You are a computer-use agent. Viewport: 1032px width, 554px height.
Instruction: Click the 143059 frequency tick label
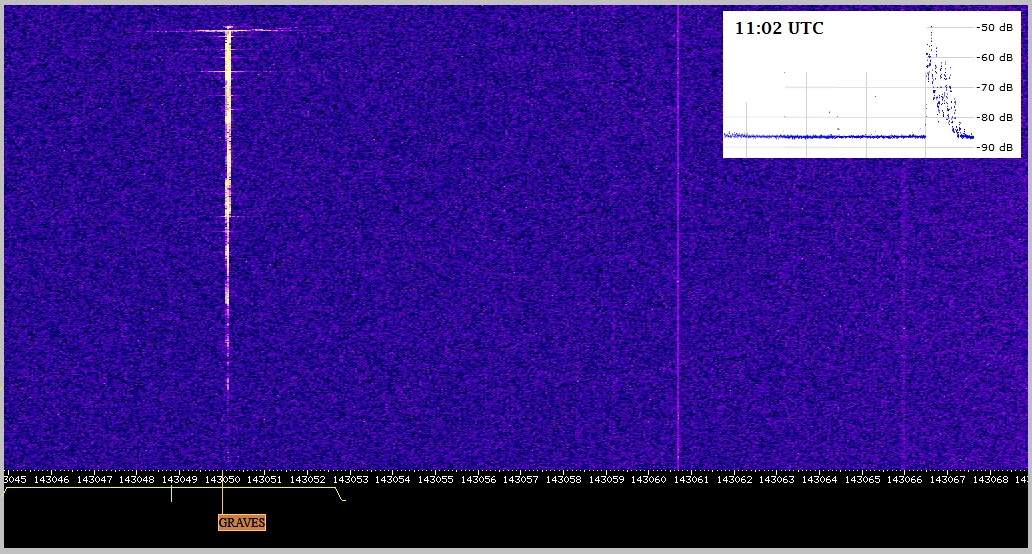(x=606, y=480)
